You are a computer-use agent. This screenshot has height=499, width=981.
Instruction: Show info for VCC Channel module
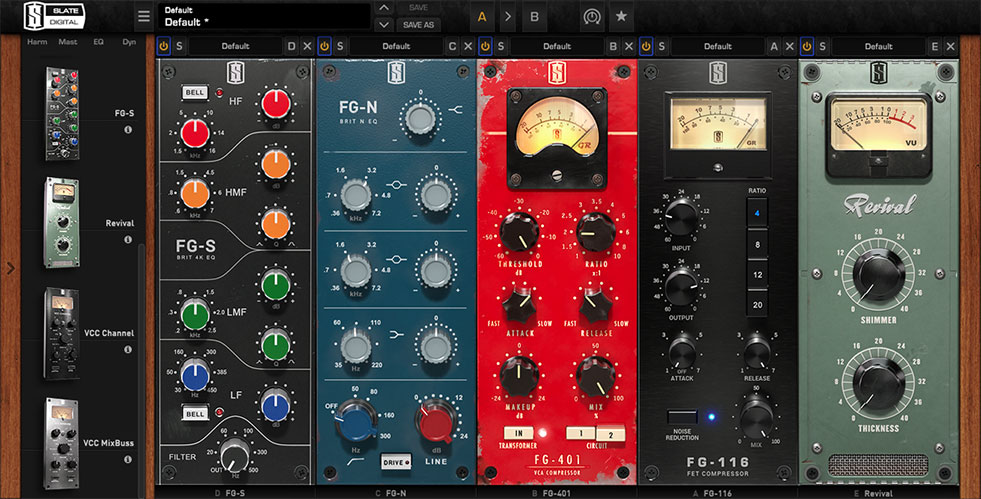(128, 350)
